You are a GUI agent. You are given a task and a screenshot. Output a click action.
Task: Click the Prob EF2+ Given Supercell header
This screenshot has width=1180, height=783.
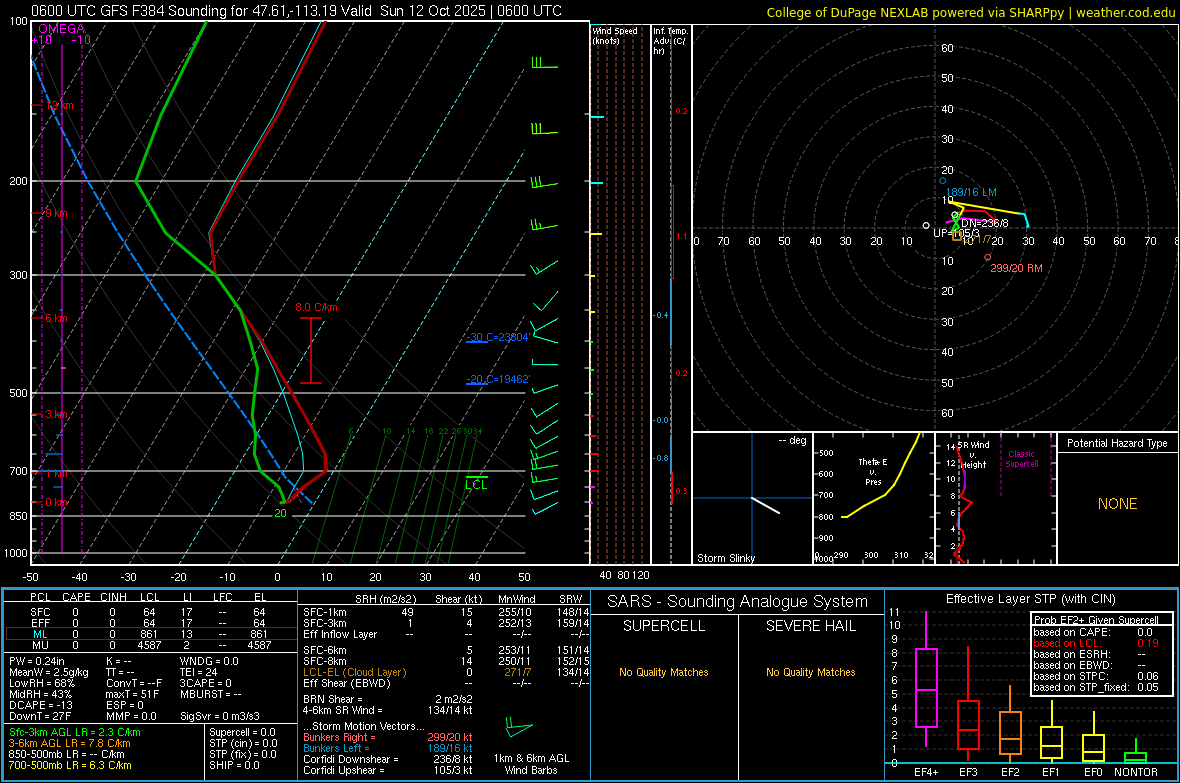pyautogui.click(x=1096, y=620)
